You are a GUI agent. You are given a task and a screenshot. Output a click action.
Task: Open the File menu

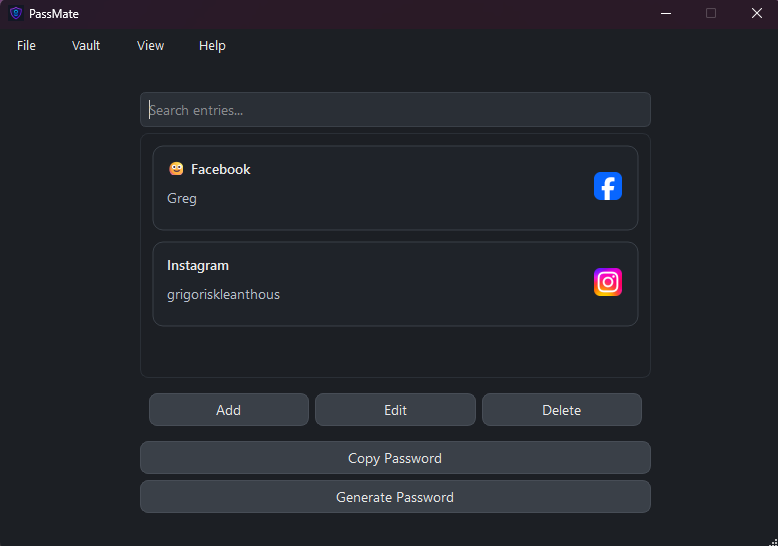click(x=26, y=46)
